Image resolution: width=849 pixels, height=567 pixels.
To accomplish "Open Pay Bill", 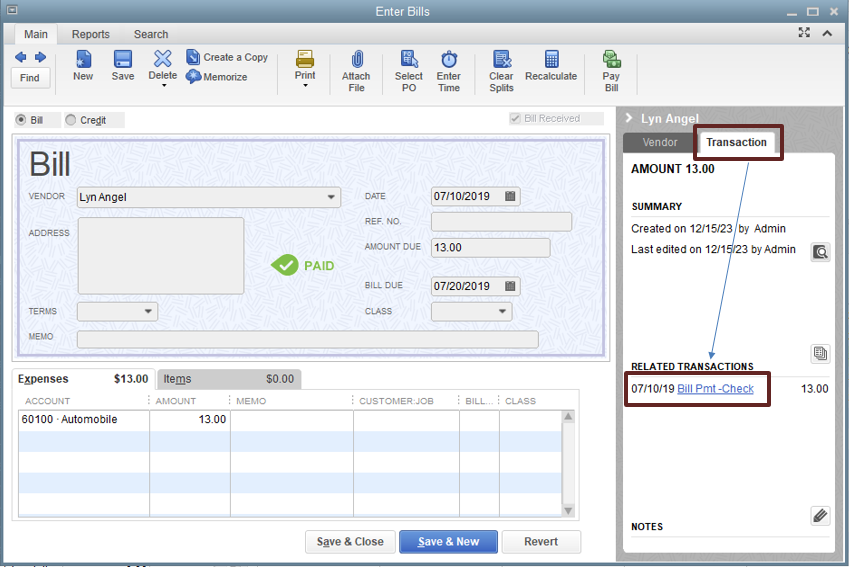I will pyautogui.click(x=611, y=71).
